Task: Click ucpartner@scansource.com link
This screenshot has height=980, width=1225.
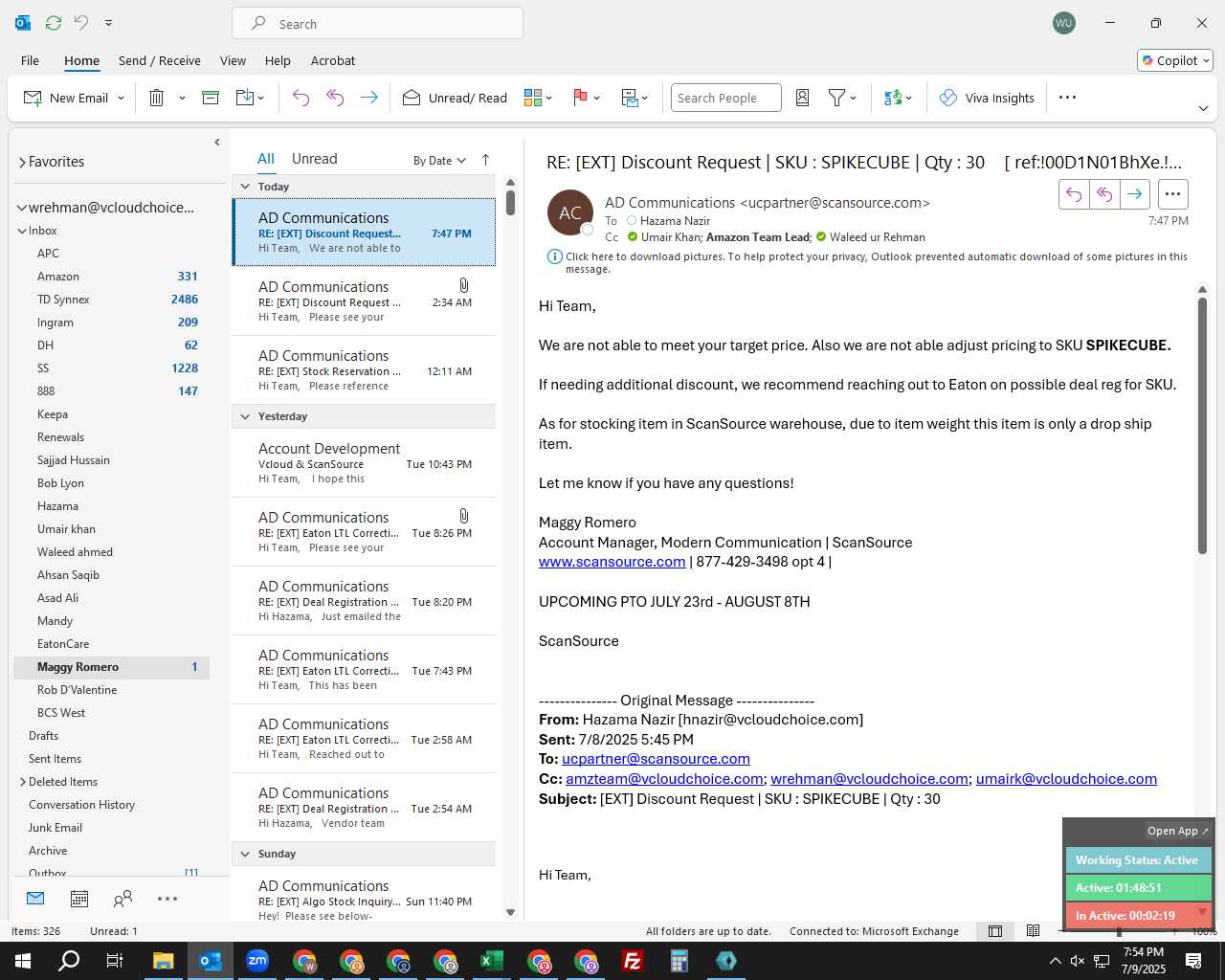Action: click(656, 759)
